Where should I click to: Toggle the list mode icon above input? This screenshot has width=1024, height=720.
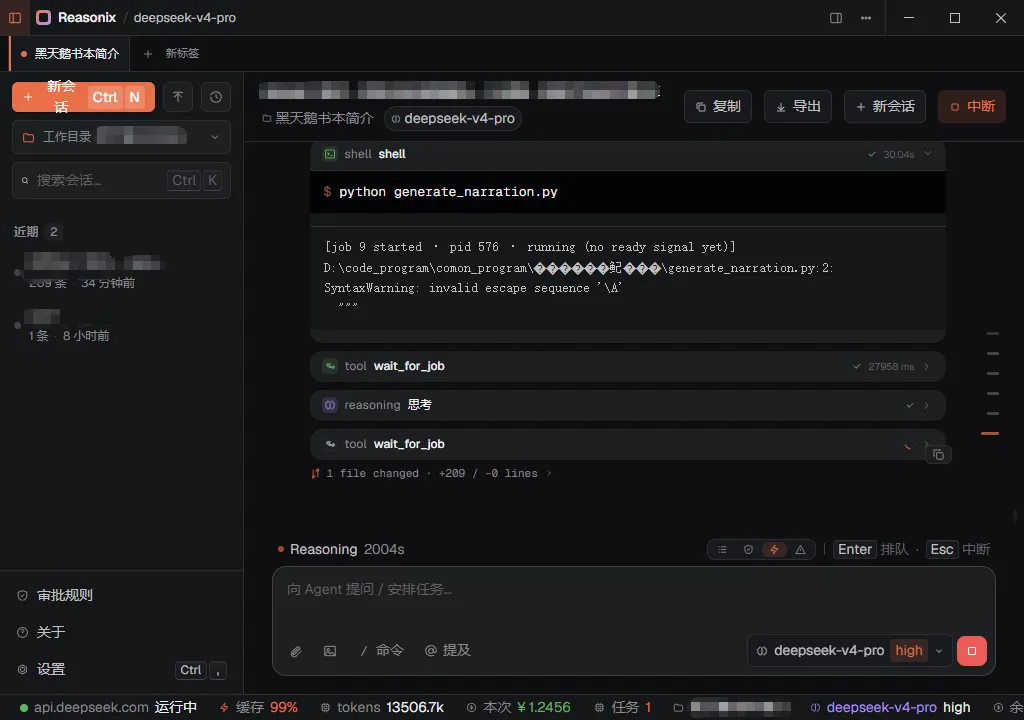(722, 549)
